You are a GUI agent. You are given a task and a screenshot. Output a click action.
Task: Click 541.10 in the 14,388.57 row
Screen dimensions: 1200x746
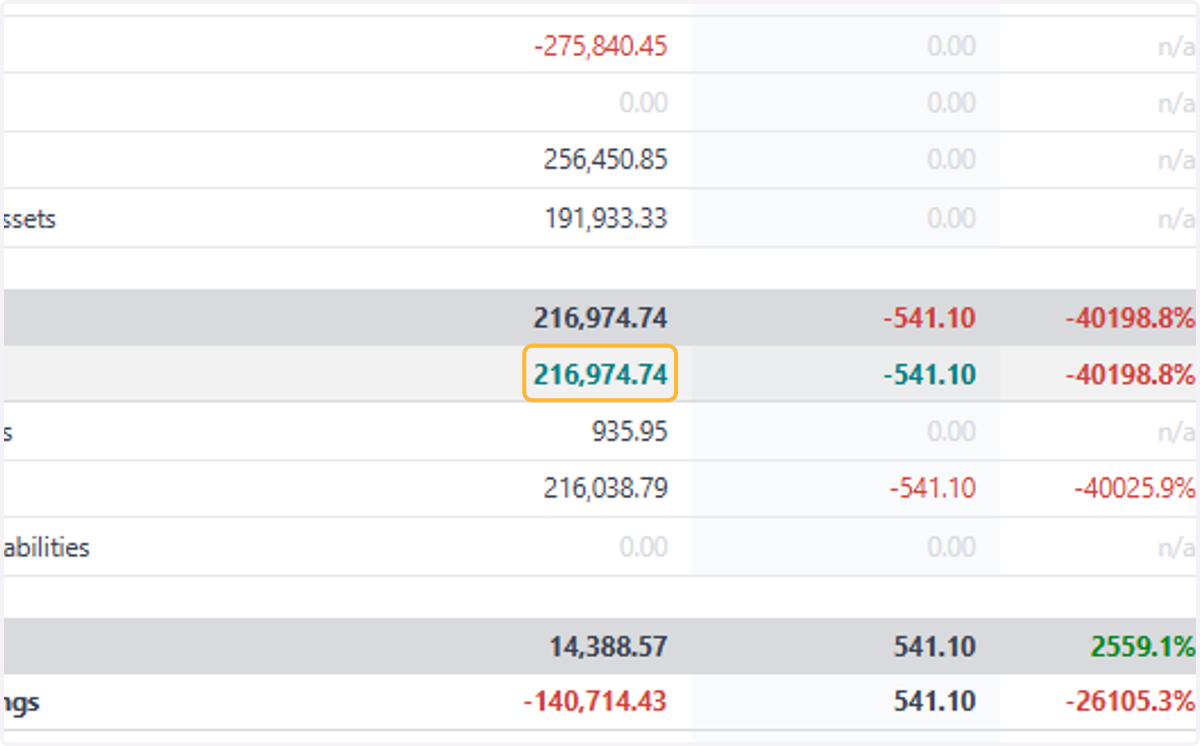click(x=935, y=647)
